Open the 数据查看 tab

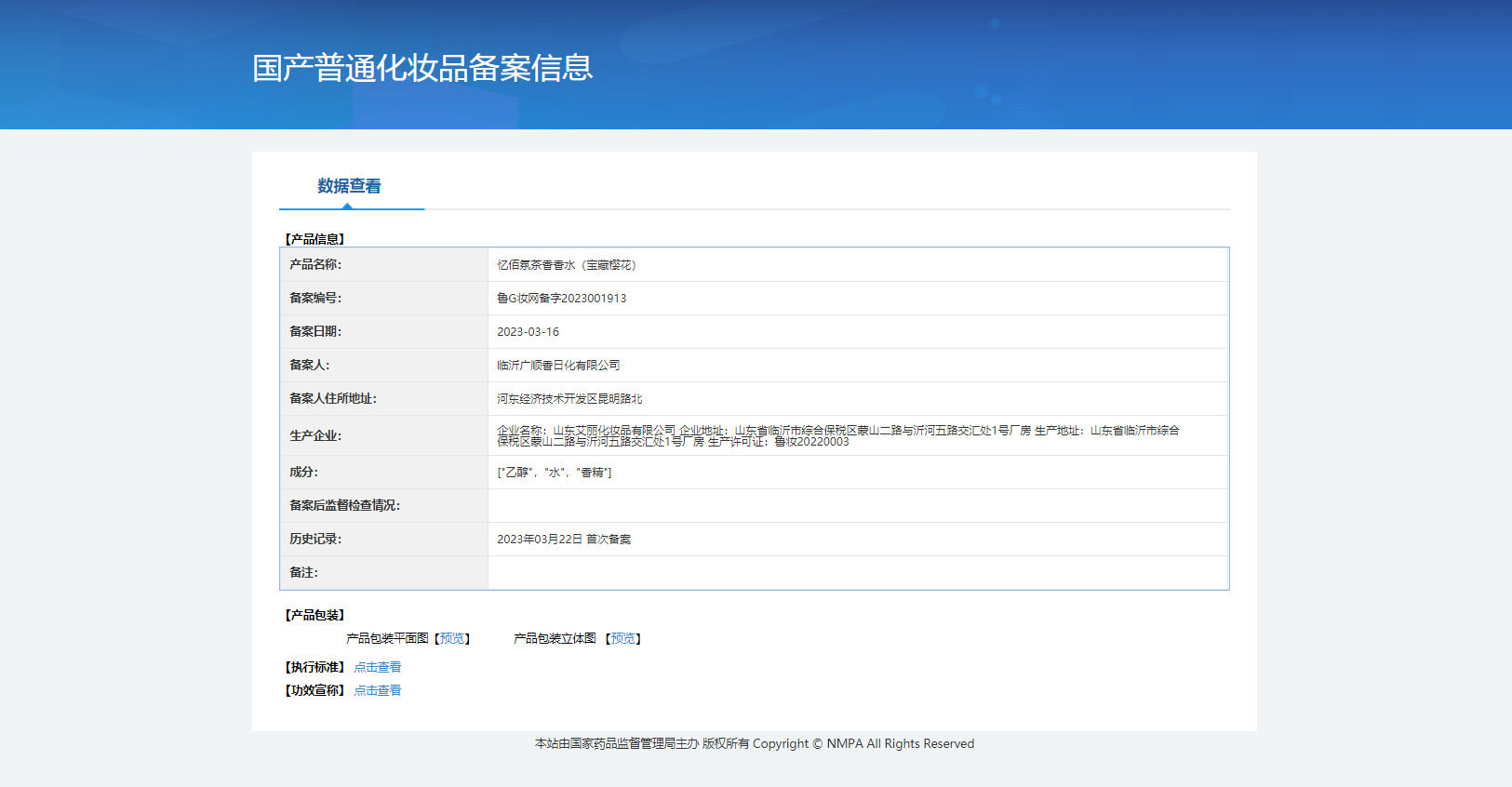tap(350, 186)
